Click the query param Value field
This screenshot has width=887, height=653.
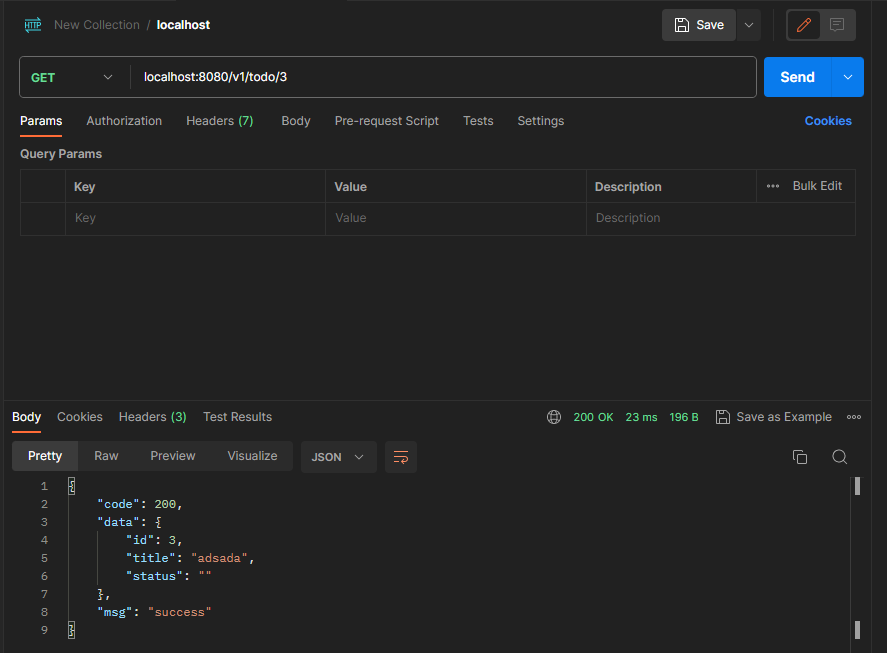[455, 218]
